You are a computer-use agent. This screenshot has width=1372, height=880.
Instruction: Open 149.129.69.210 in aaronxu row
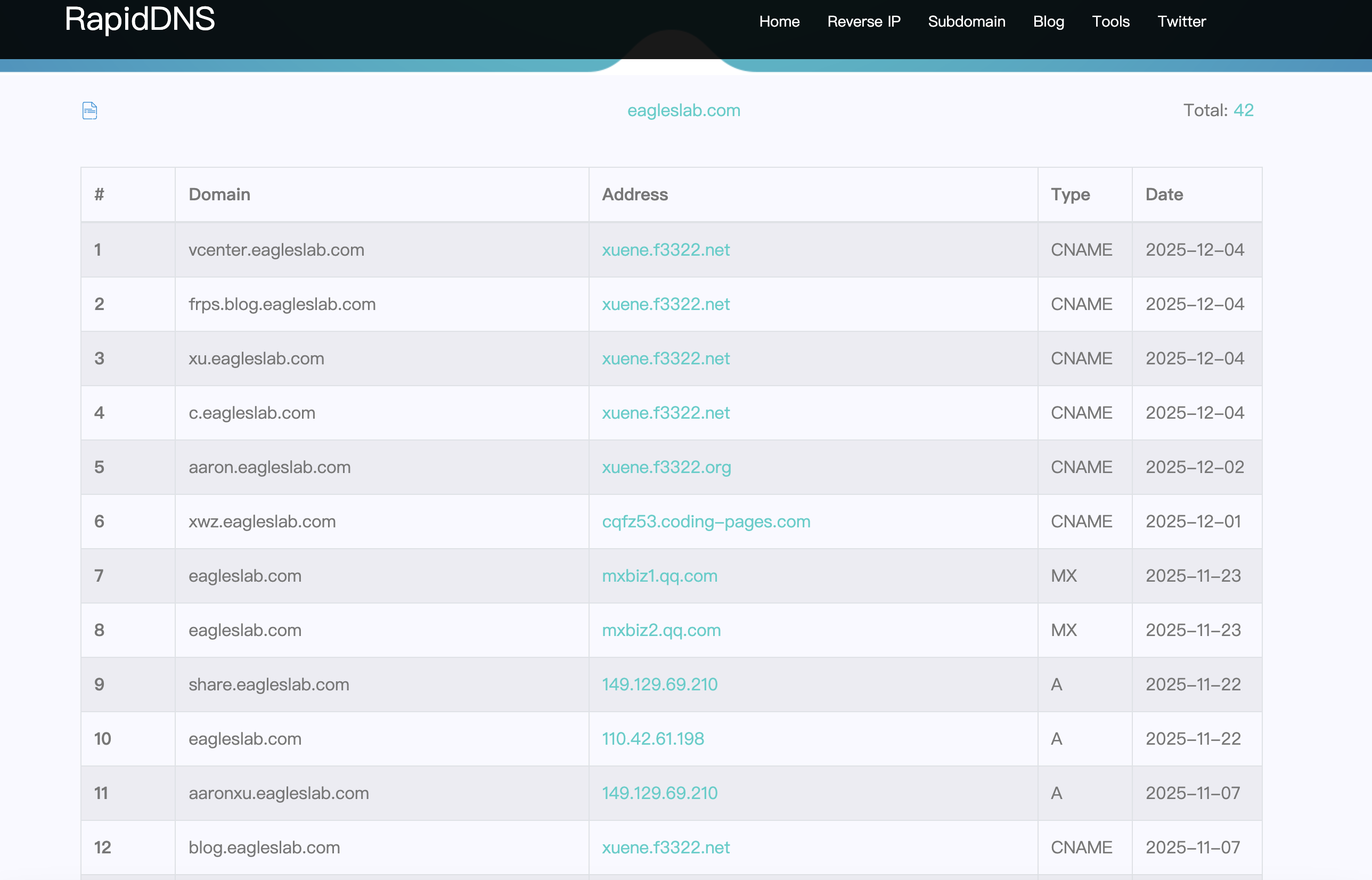point(659,793)
